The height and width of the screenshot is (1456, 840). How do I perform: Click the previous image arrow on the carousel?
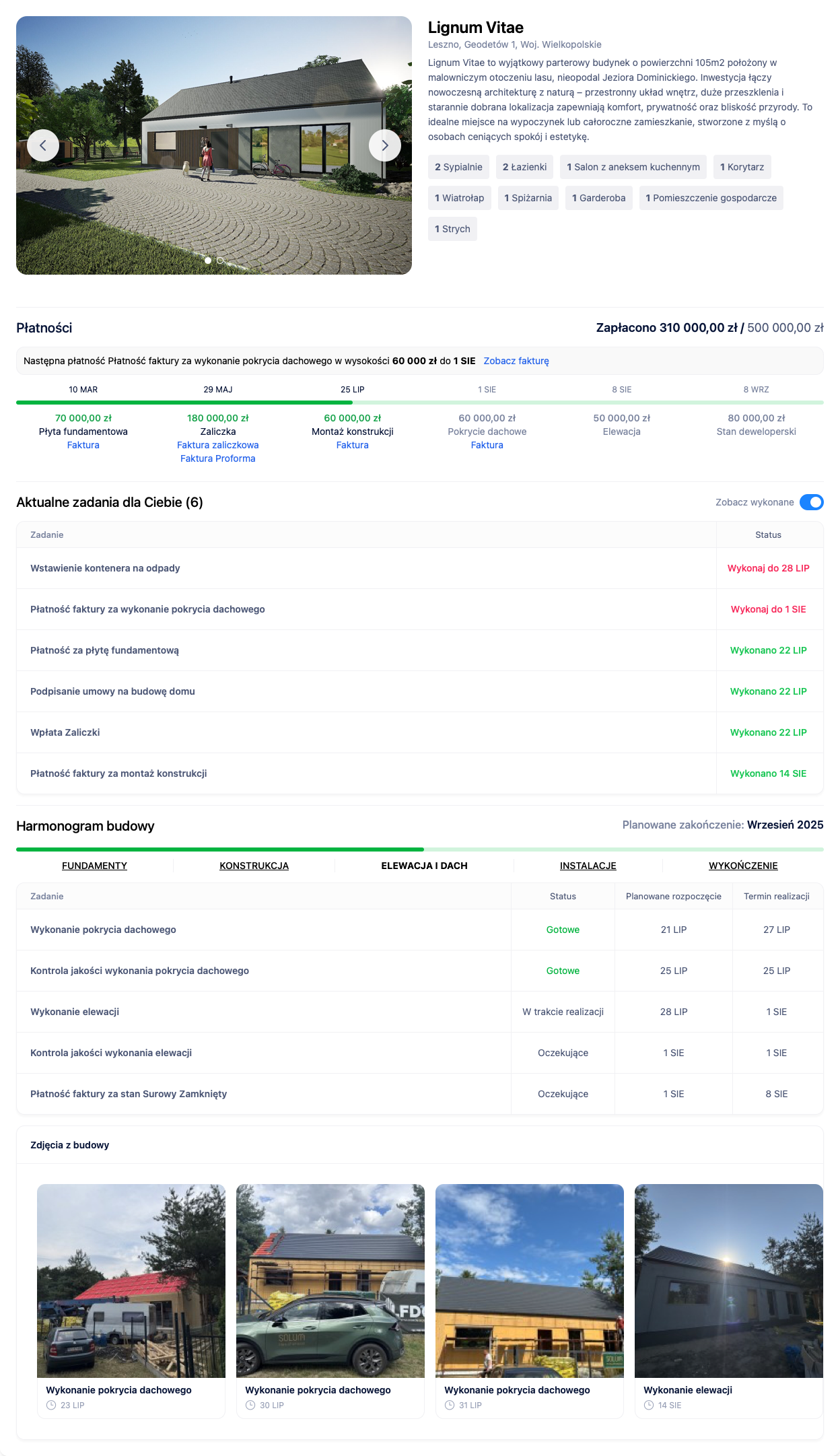coord(43,145)
